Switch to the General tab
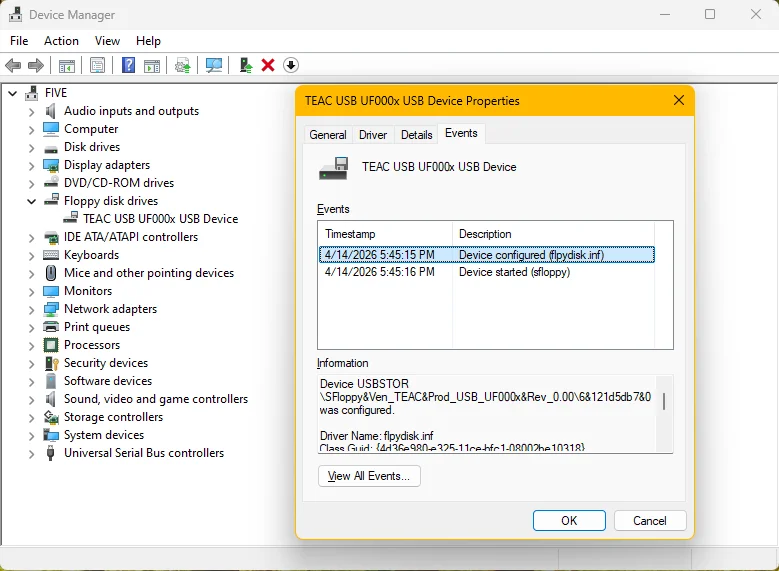This screenshot has height=571, width=779. pos(328,135)
